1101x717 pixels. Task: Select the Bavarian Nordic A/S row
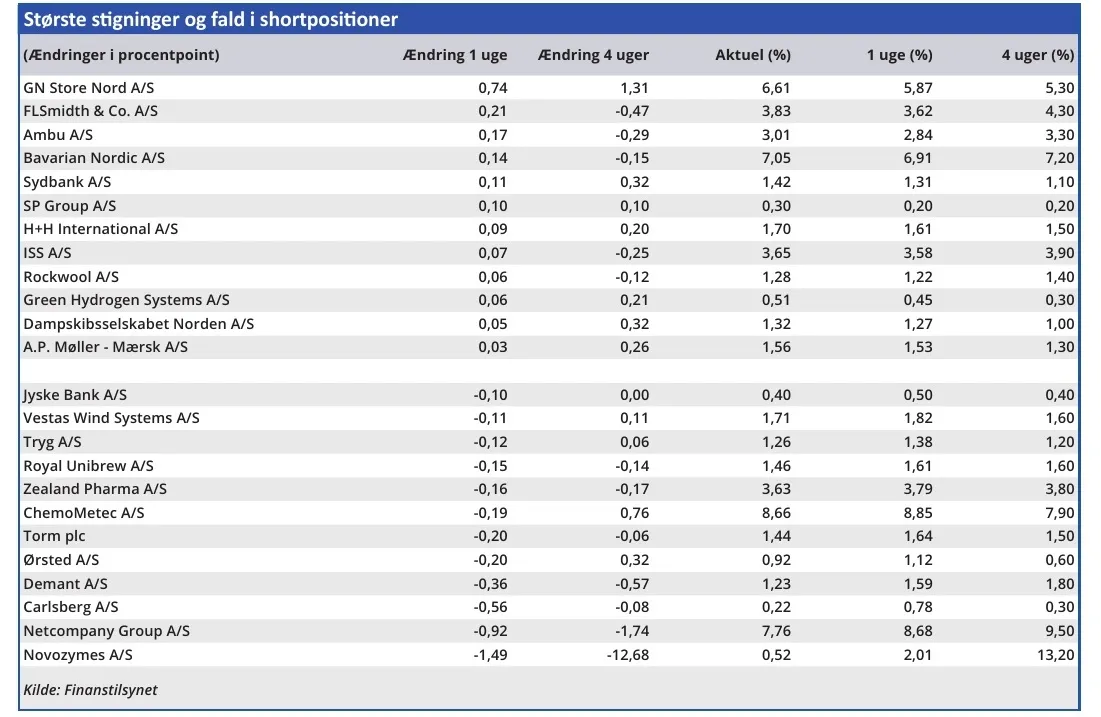(94, 158)
